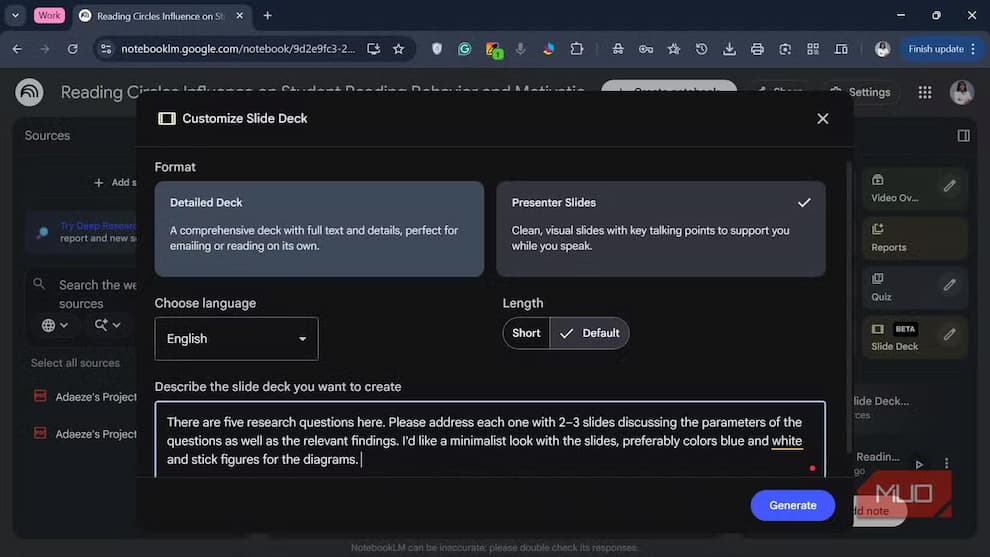Choose Short slide deck length
The height and width of the screenshot is (557, 990).
pos(526,333)
